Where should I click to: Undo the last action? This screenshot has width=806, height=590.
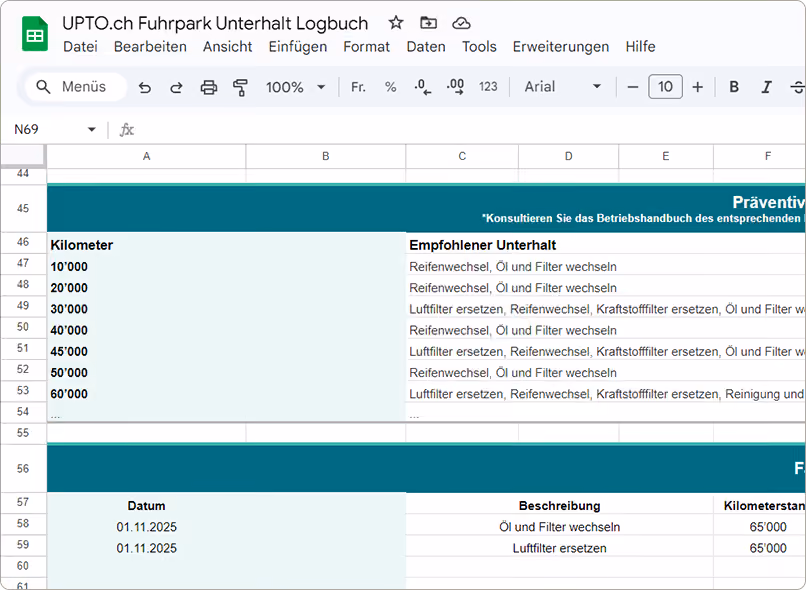(145, 87)
